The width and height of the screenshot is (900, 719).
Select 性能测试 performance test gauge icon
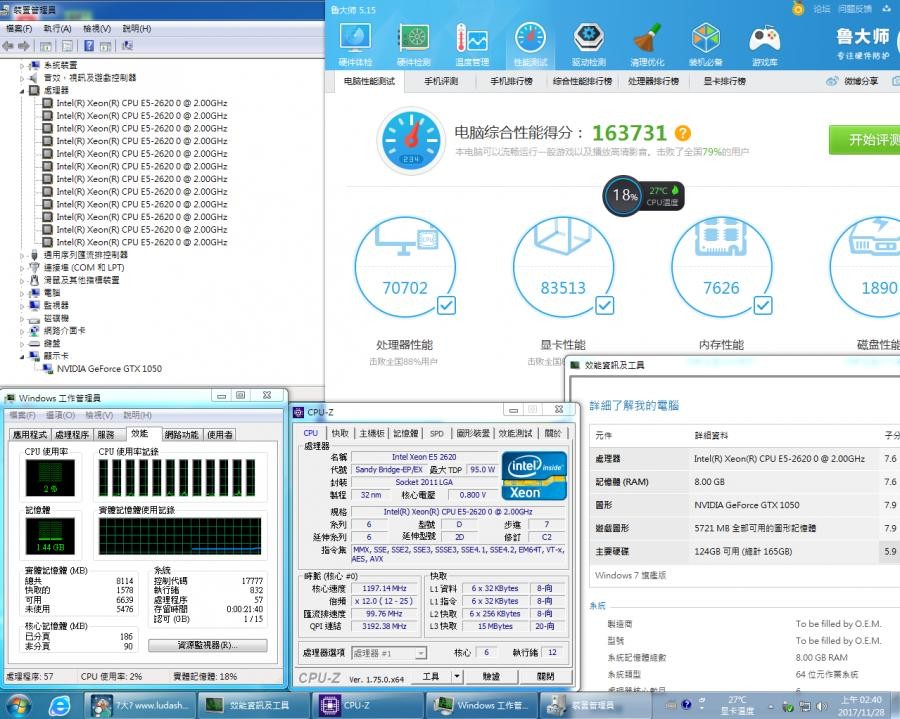[x=530, y=45]
